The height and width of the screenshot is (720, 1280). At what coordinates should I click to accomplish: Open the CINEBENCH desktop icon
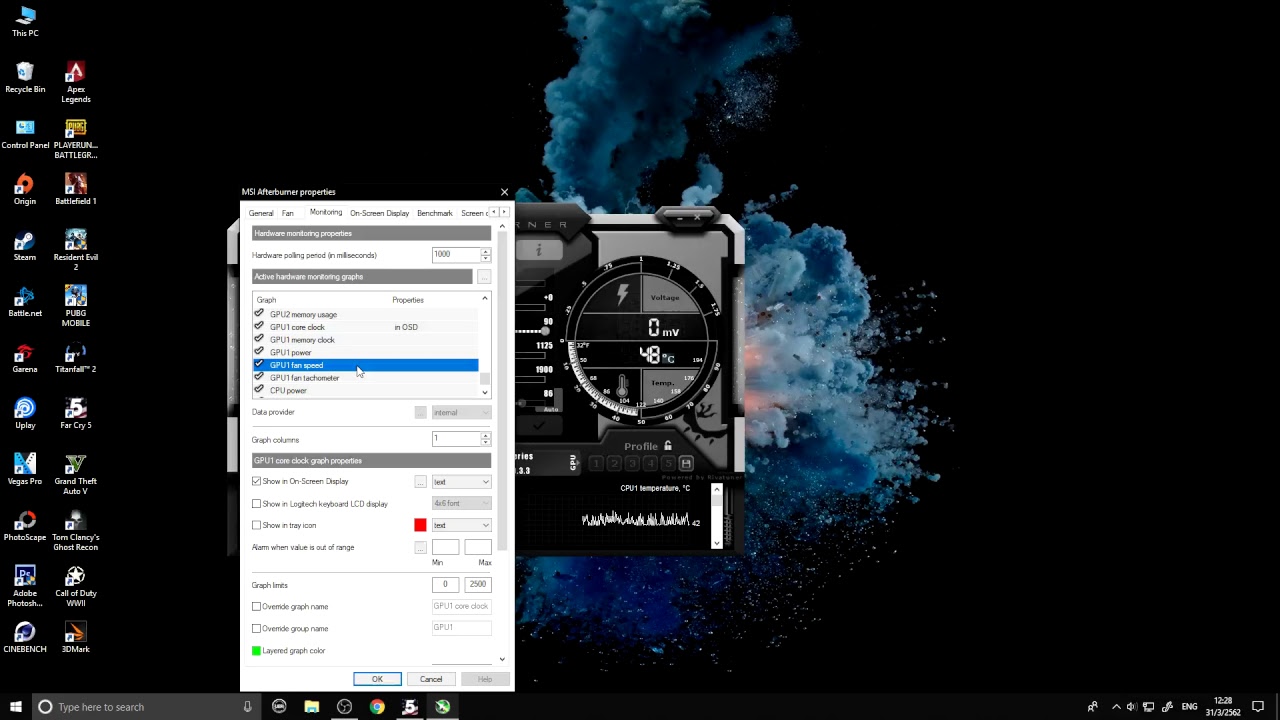25,638
